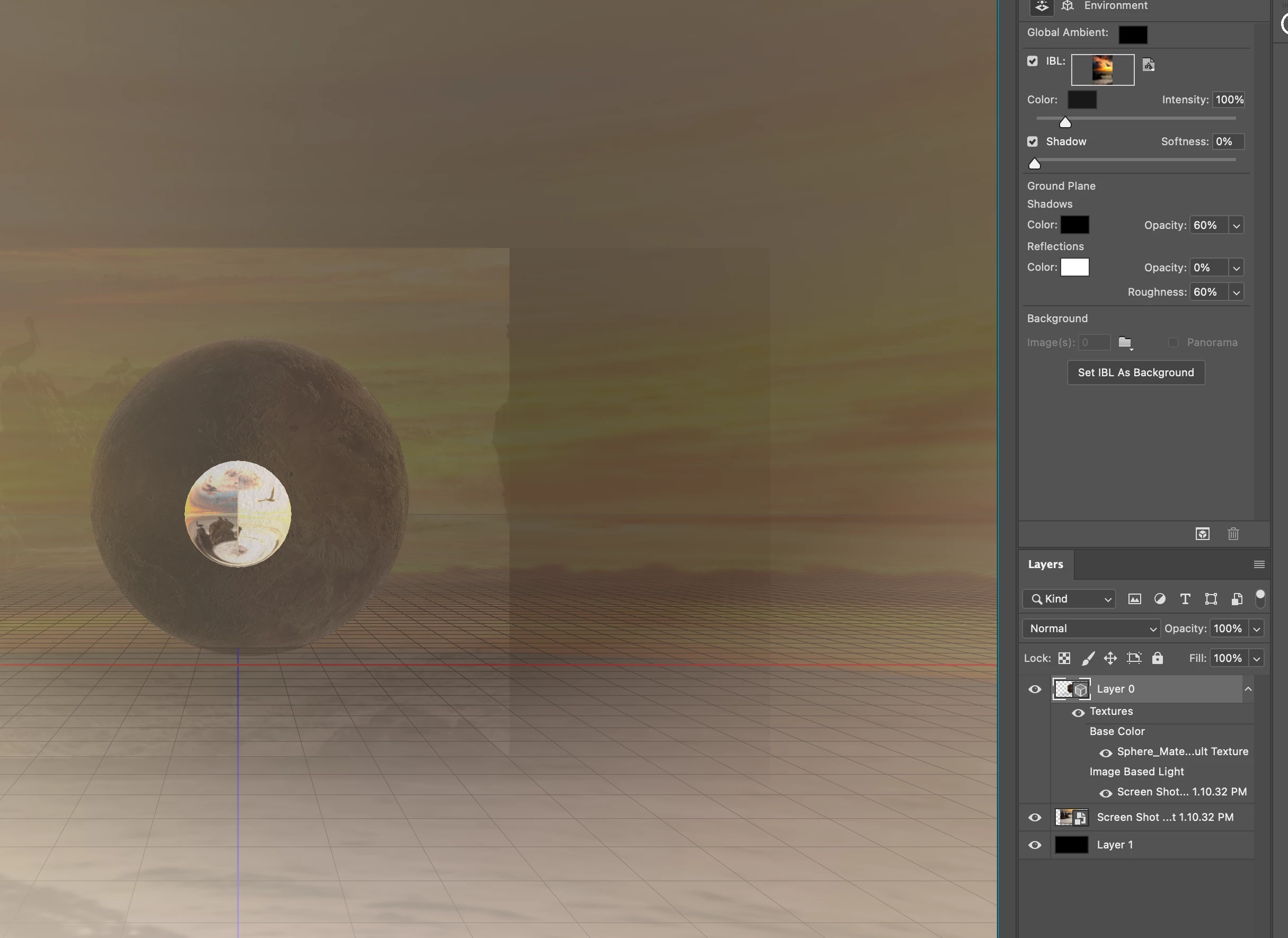1288x938 pixels.
Task: Click the IBL image thumbnail
Action: point(1102,70)
